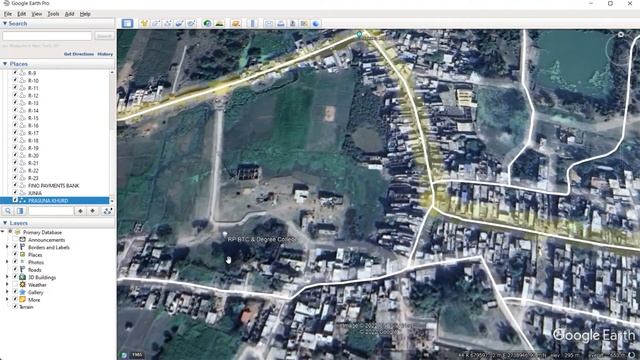
Task: Uncheck the R-15 place checkbox
Action: pos(15,118)
